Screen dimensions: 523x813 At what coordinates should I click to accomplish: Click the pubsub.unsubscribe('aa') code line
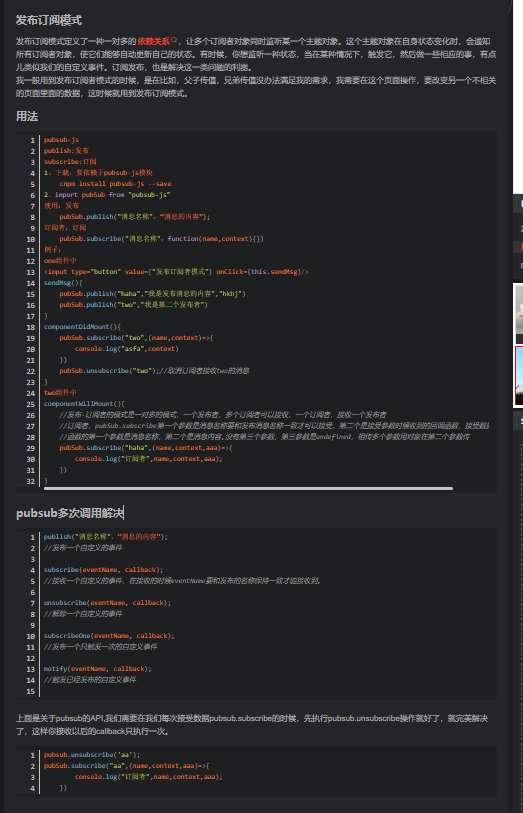point(92,755)
